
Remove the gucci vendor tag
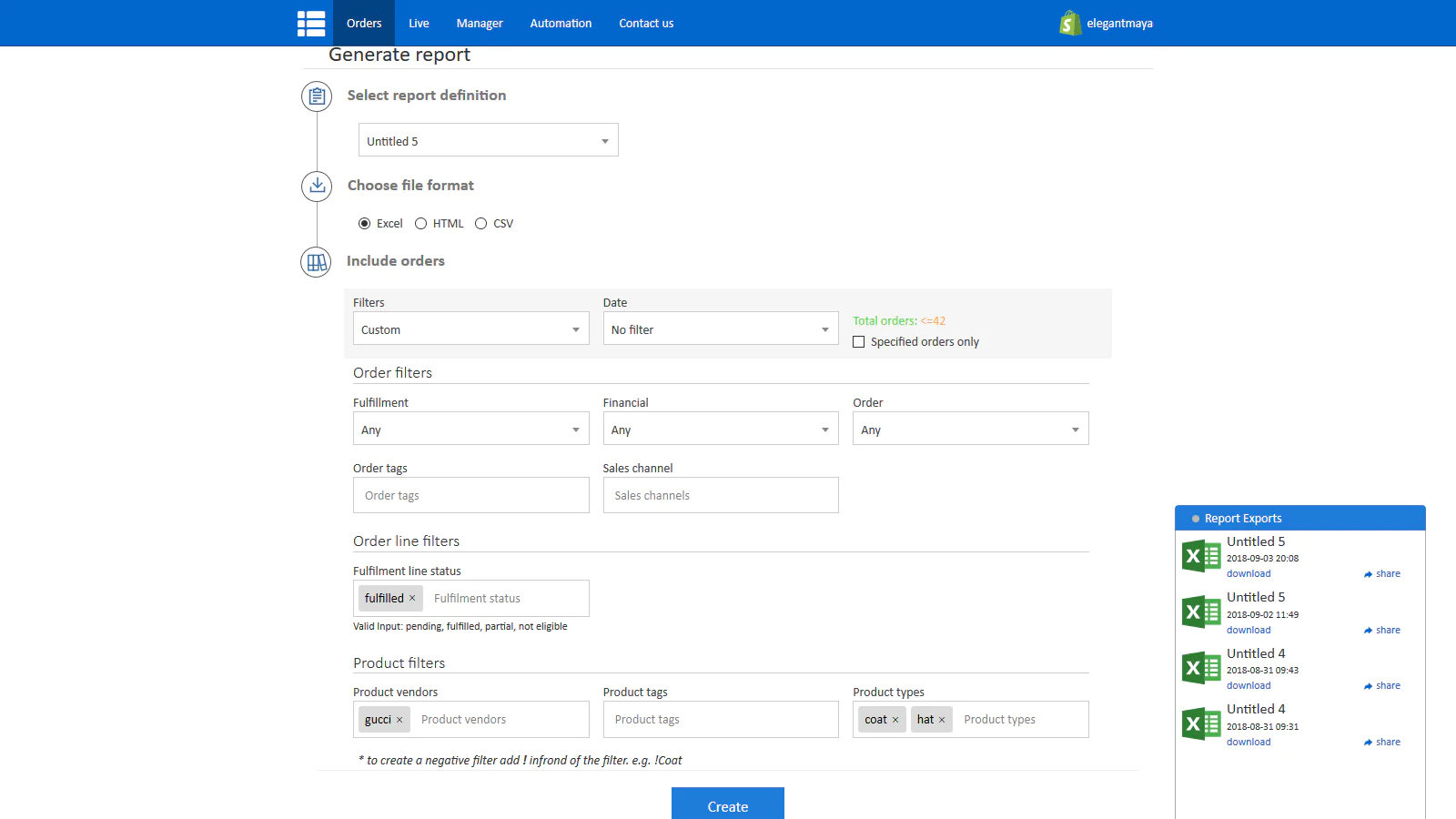click(399, 720)
